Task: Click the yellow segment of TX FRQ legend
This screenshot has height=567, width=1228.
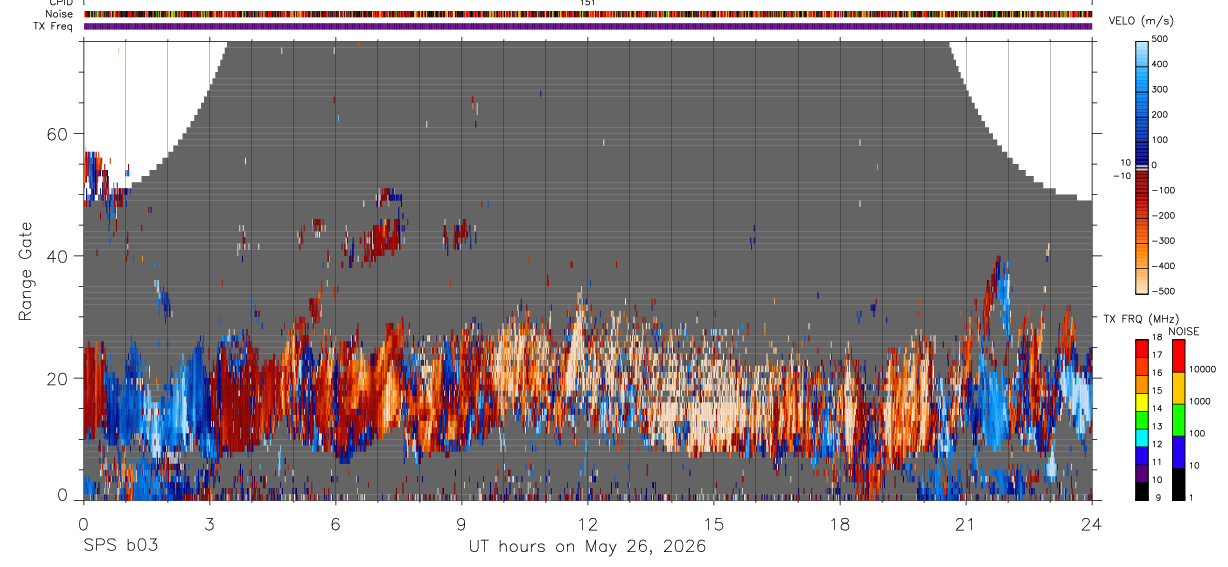Action: coord(1142,402)
